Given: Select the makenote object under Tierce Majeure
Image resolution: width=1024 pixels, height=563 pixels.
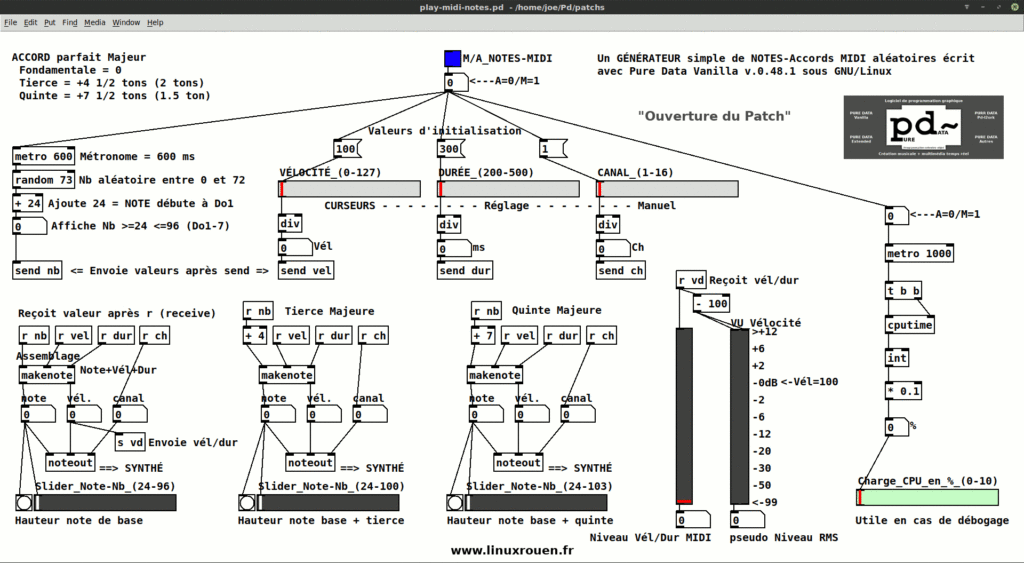Looking at the screenshot, I should [287, 375].
